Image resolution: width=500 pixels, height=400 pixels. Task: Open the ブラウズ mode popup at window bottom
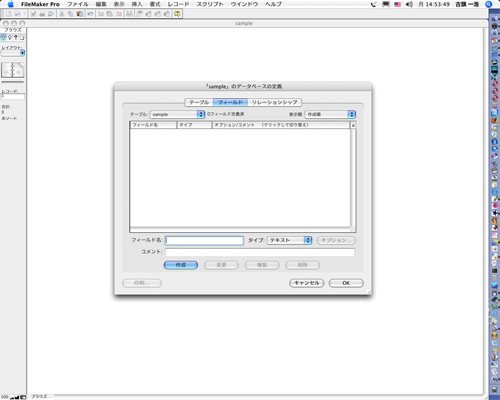(39, 397)
